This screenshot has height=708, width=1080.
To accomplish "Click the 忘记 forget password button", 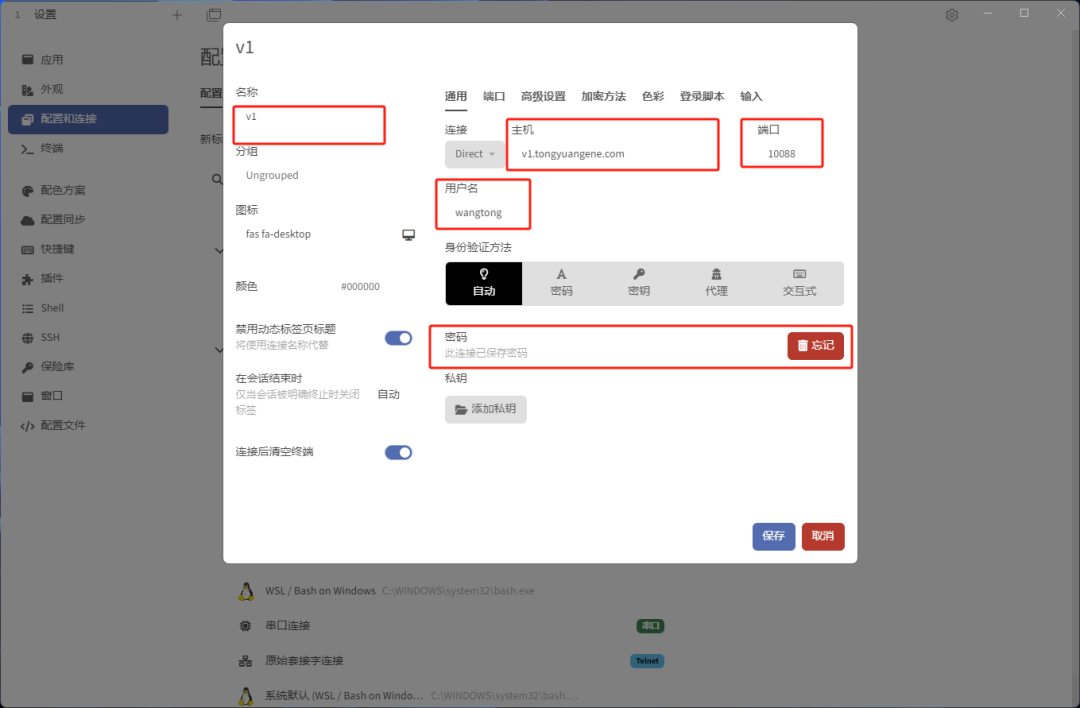I will click(816, 346).
